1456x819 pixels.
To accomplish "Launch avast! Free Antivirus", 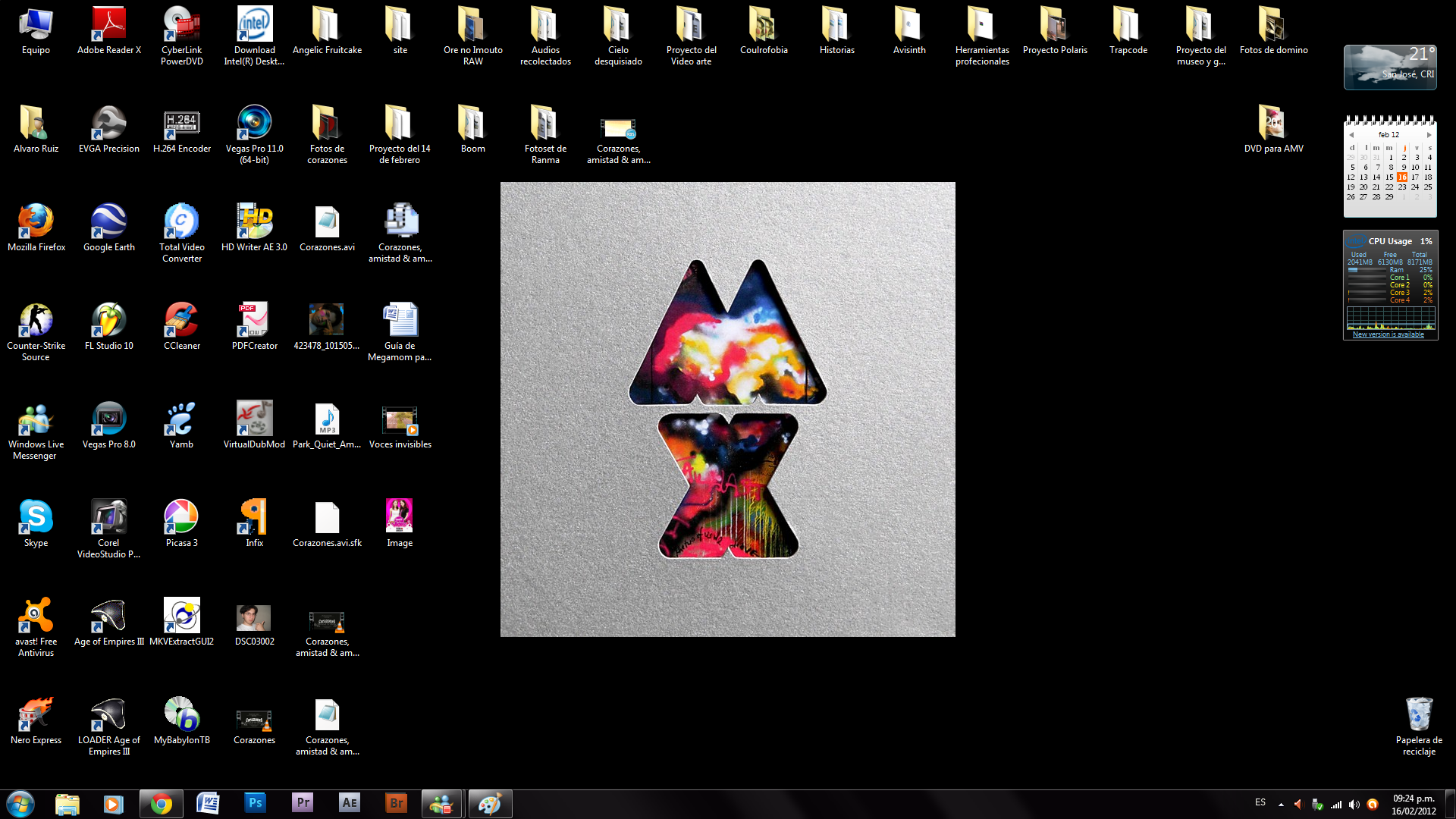I will coord(36,627).
